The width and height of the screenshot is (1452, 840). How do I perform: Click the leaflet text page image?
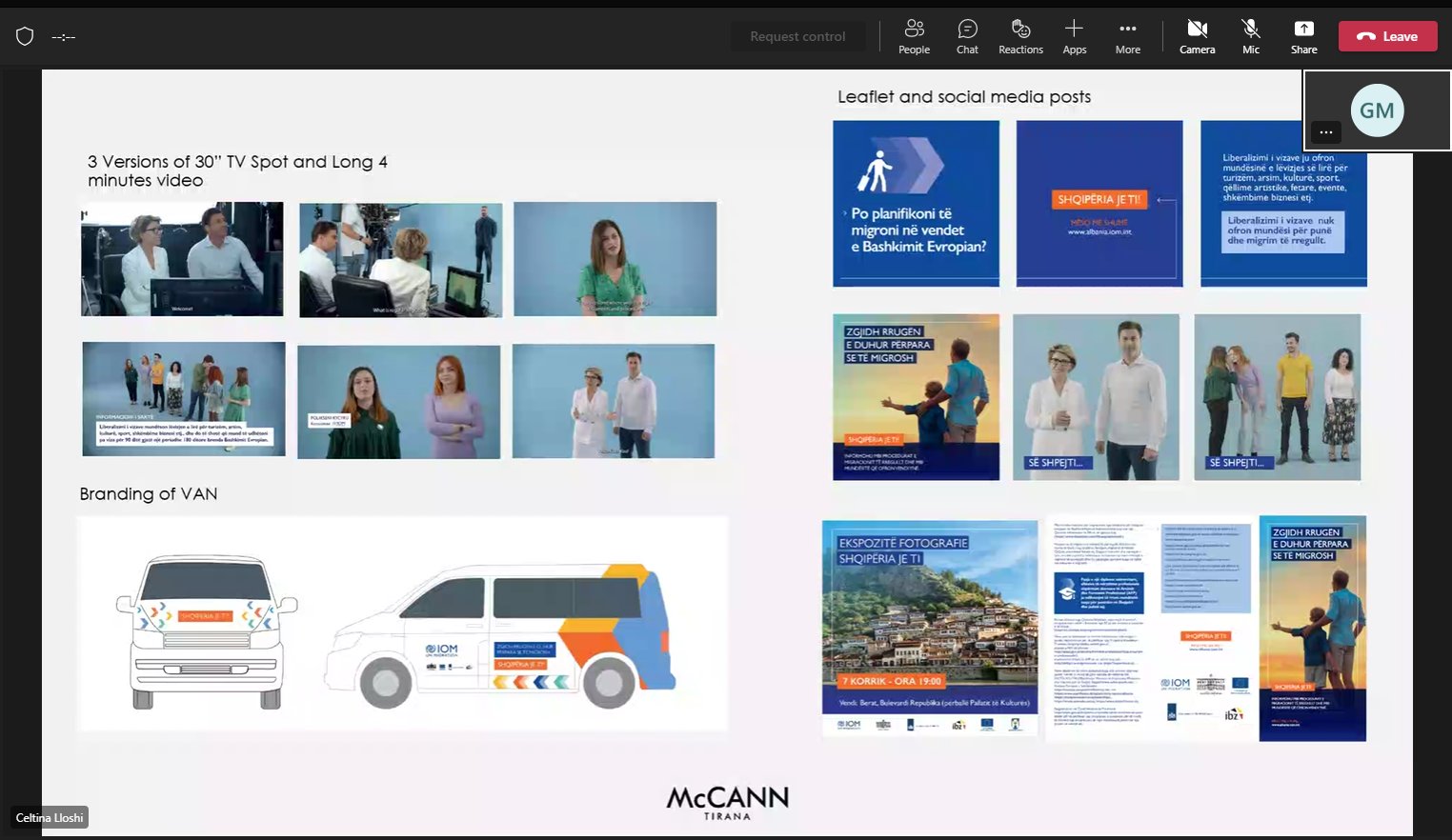(1150, 629)
